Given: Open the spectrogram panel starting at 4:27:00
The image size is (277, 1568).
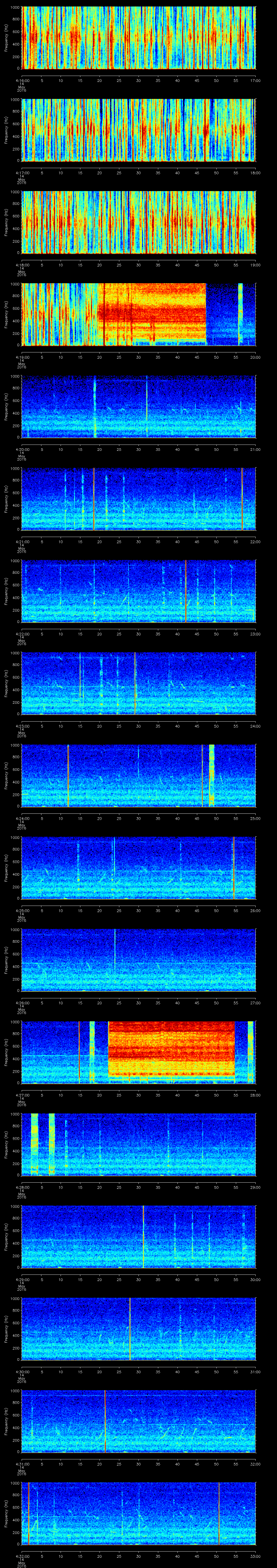Looking at the screenshot, I should click(x=138, y=1052).
